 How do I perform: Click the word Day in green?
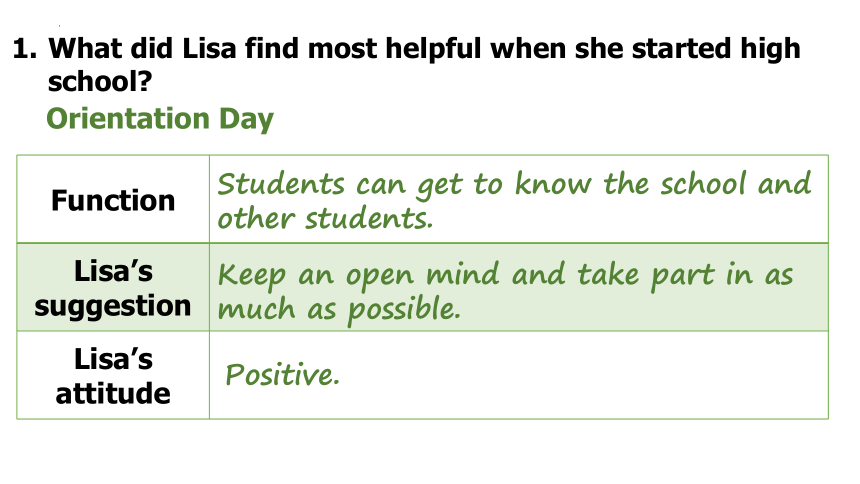coord(246,120)
